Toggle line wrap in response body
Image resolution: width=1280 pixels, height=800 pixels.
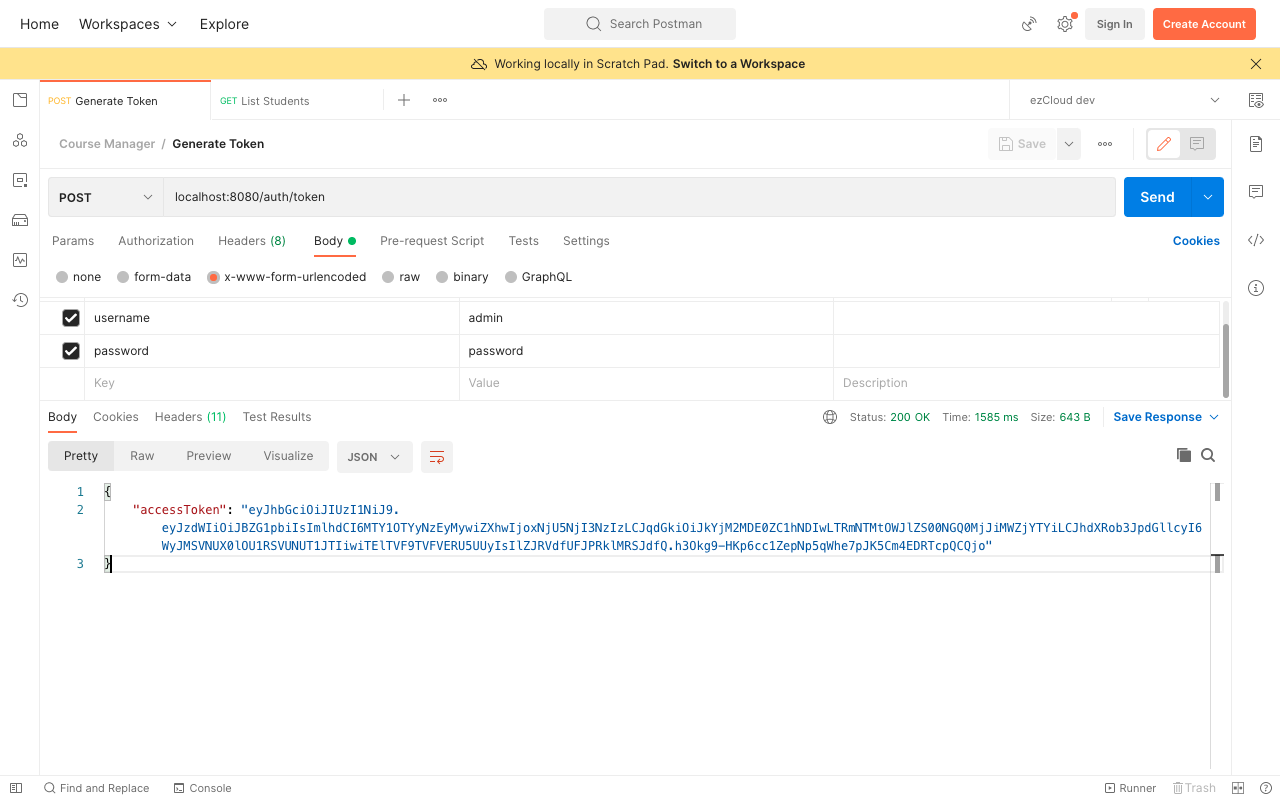pyautogui.click(x=437, y=457)
